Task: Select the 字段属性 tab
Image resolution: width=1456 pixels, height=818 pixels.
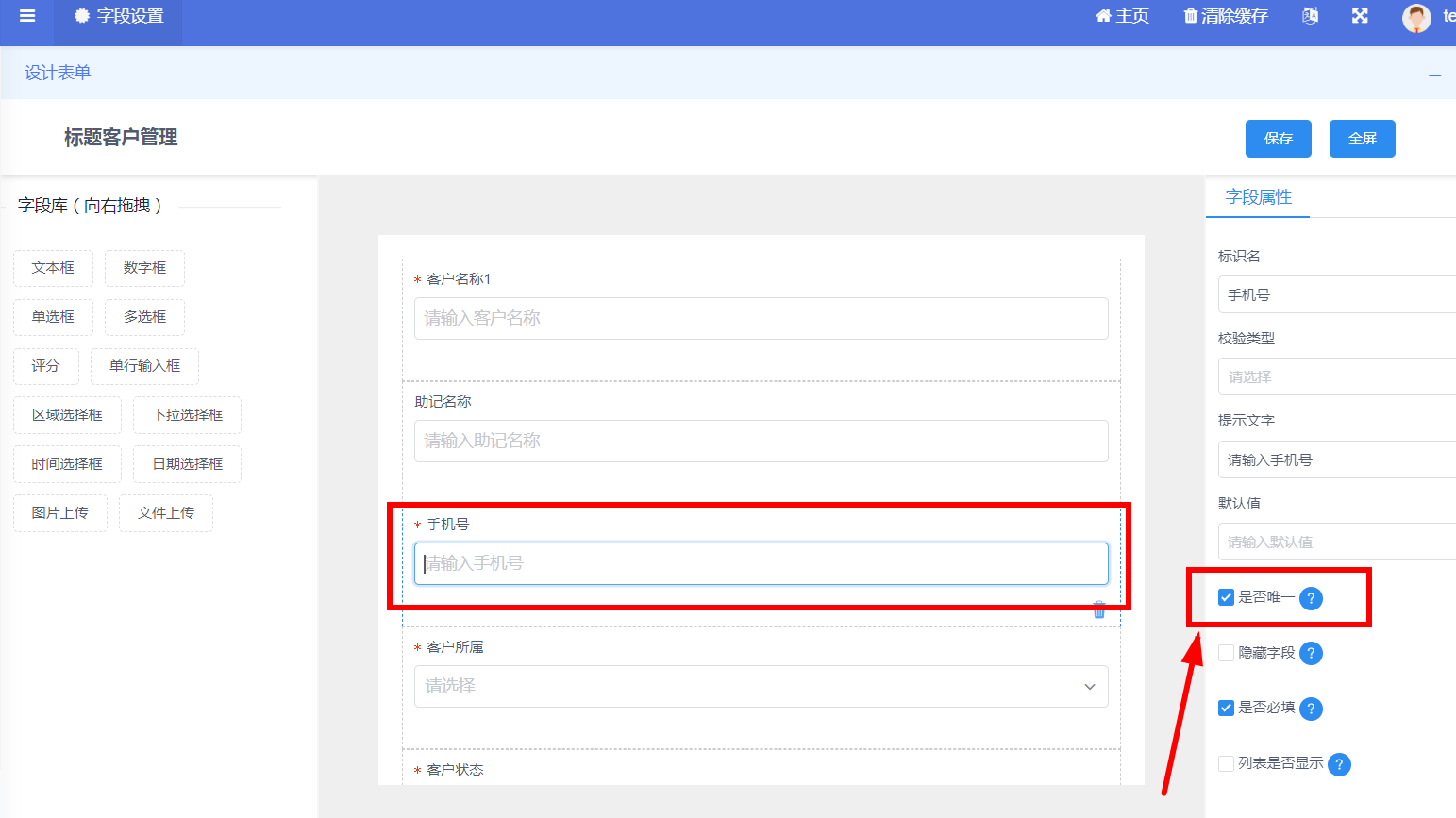Action: pos(1258,197)
